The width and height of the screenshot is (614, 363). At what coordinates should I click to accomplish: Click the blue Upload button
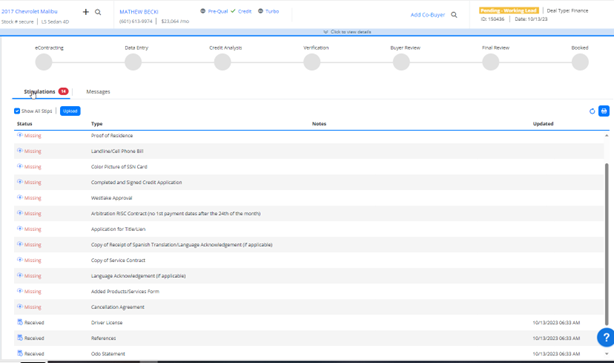70,111
